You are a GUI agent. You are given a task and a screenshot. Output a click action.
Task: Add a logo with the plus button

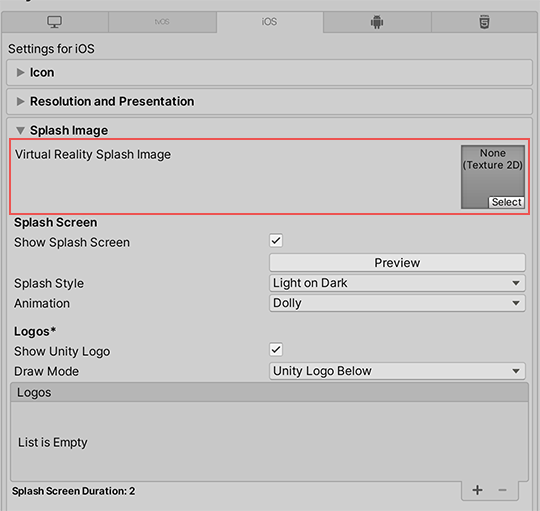click(x=477, y=490)
